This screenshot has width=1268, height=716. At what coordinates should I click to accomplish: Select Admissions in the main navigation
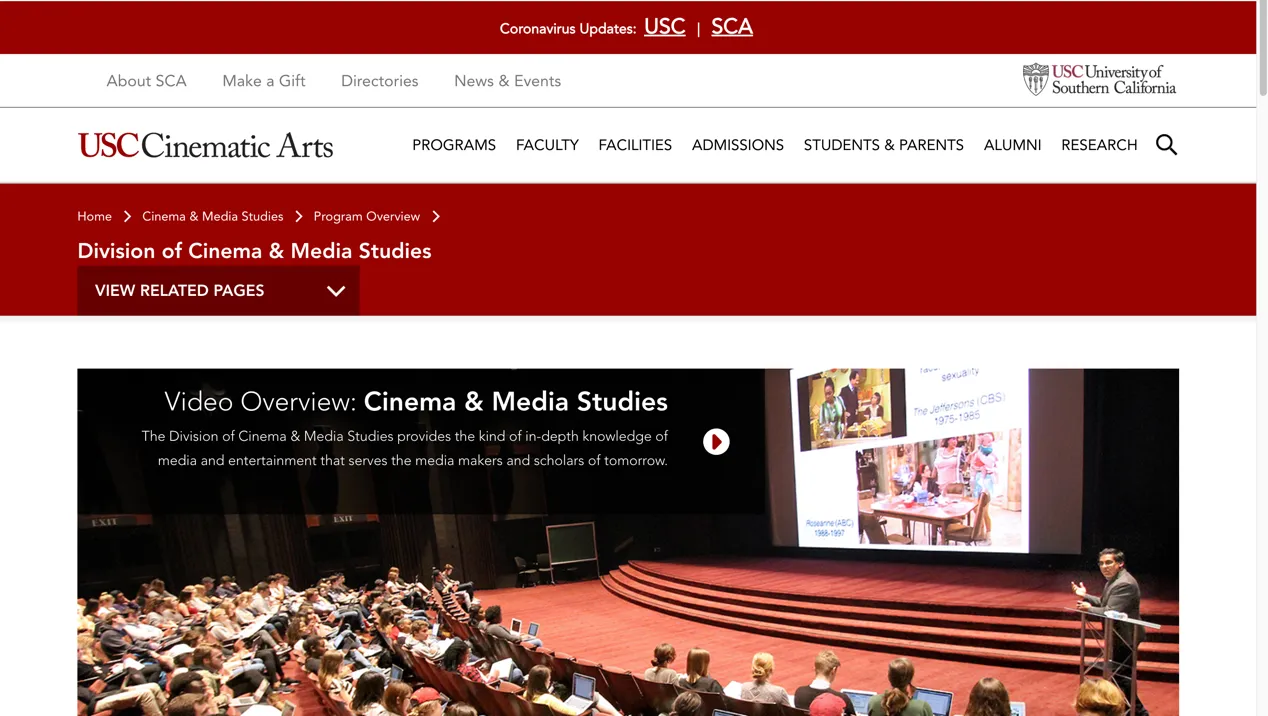point(738,145)
